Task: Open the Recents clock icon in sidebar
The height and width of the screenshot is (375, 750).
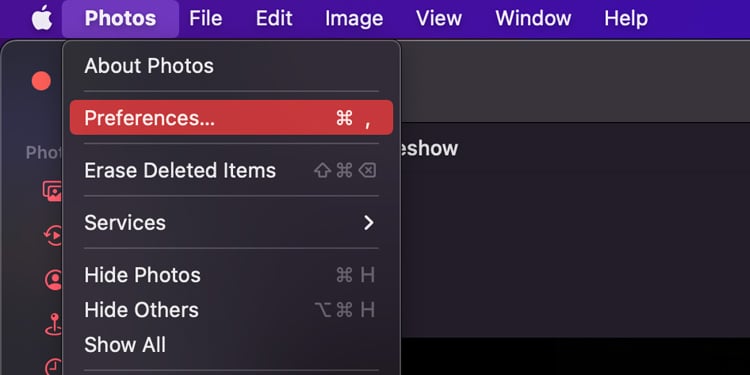Action: [x=54, y=366]
